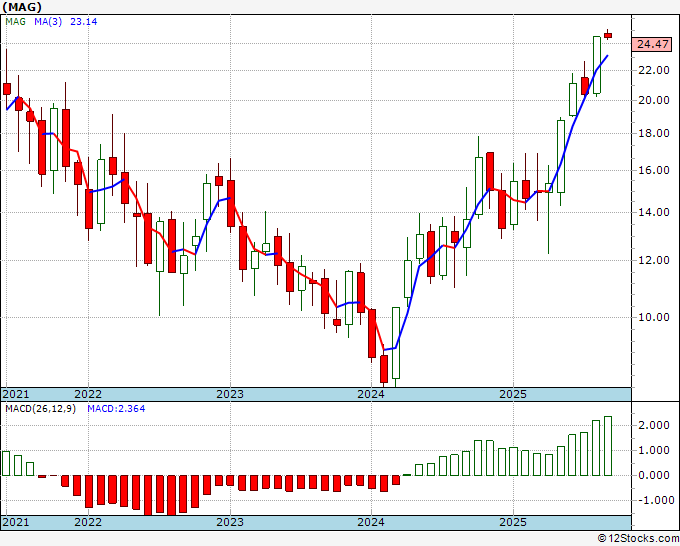Click the 2.000 MACD axis label
The height and width of the screenshot is (546, 680).
point(654,425)
